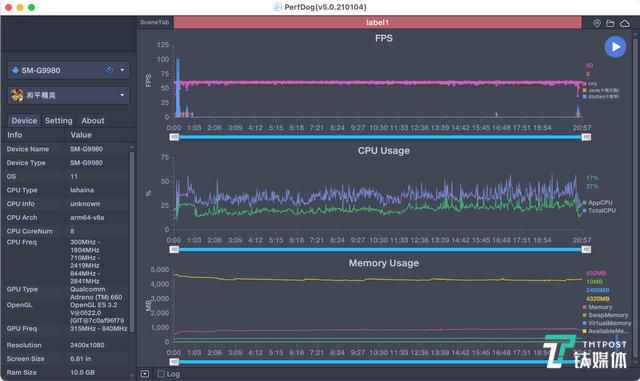The width and height of the screenshot is (640, 381).
Task: Toggle SwapMemory legend series
Action: (605, 315)
